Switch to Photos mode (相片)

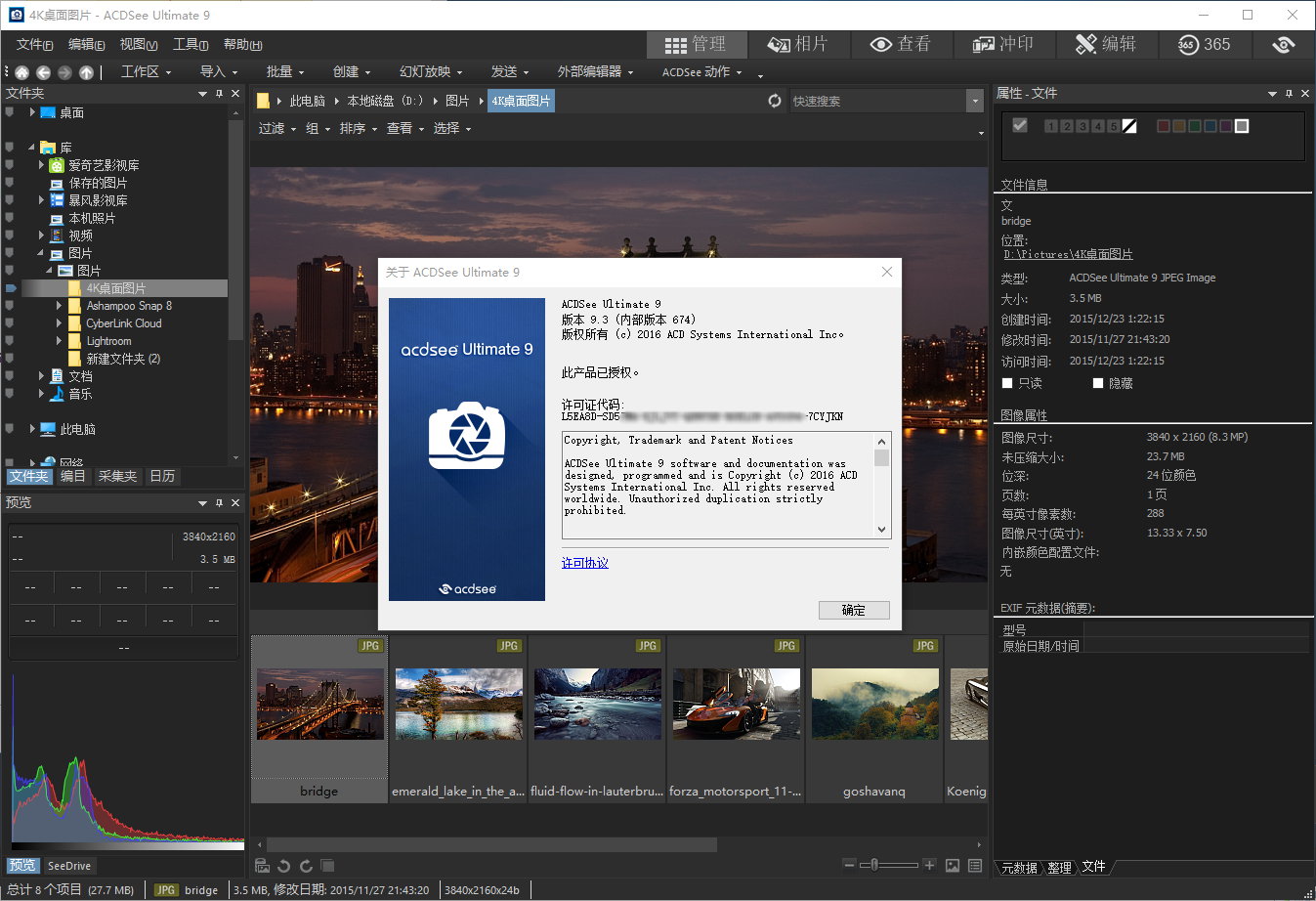pos(798,44)
